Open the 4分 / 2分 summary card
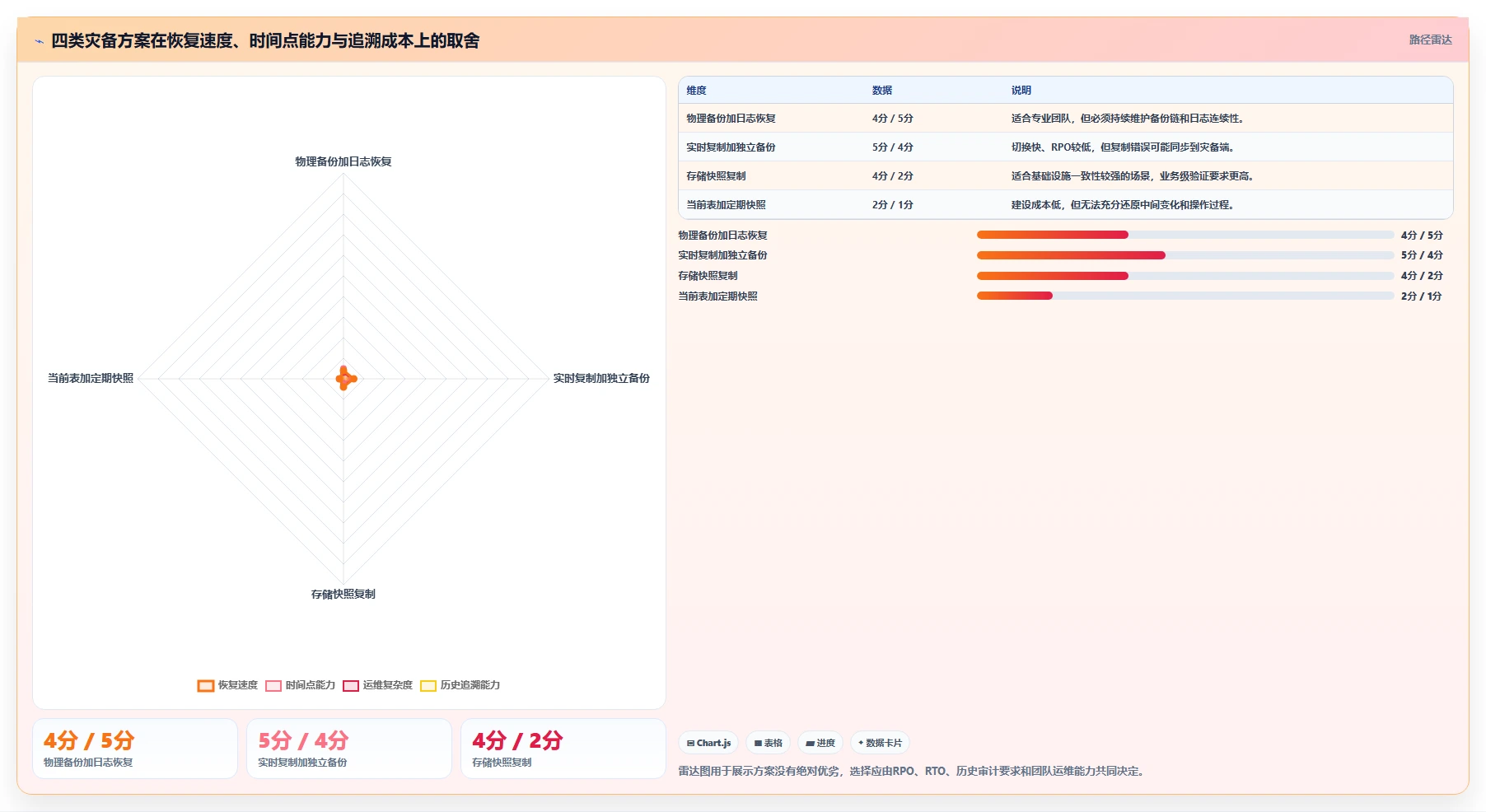 tap(563, 749)
